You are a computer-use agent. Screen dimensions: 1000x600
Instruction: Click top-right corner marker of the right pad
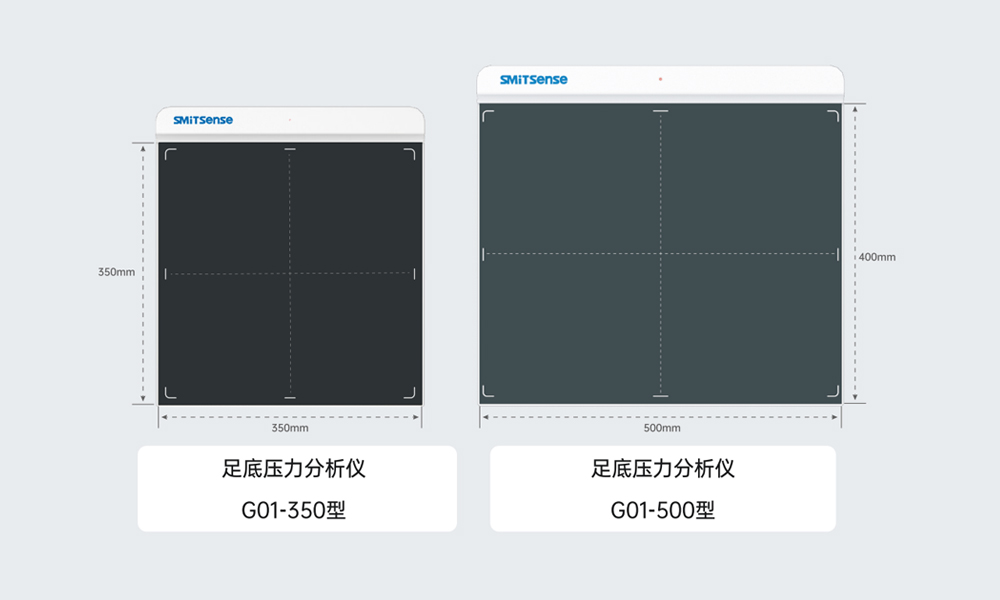click(833, 115)
